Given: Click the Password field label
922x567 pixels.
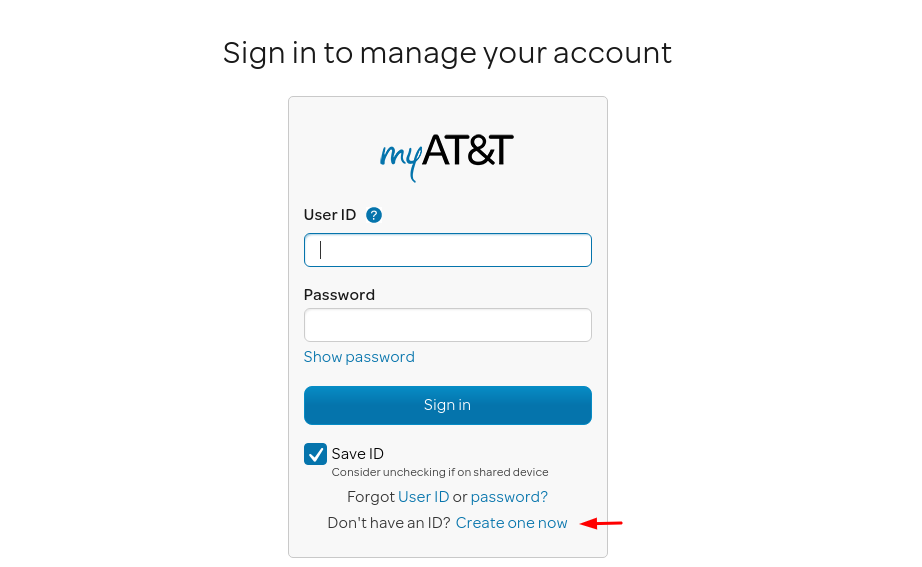Looking at the screenshot, I should pos(339,295).
